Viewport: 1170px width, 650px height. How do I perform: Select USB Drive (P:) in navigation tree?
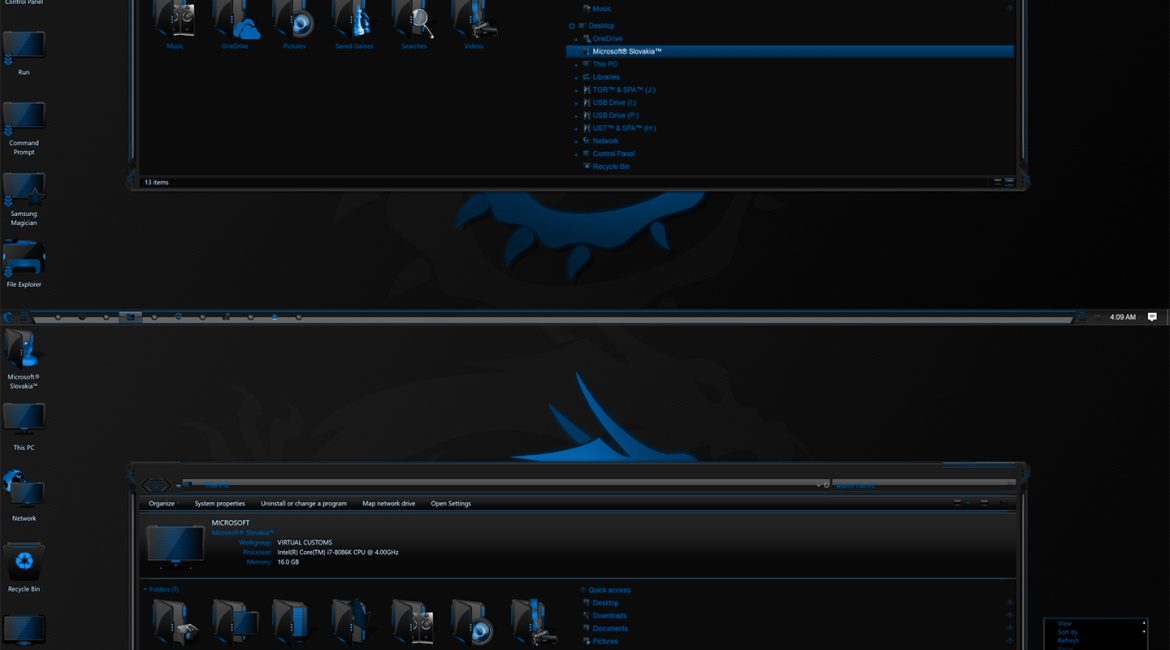(x=616, y=116)
